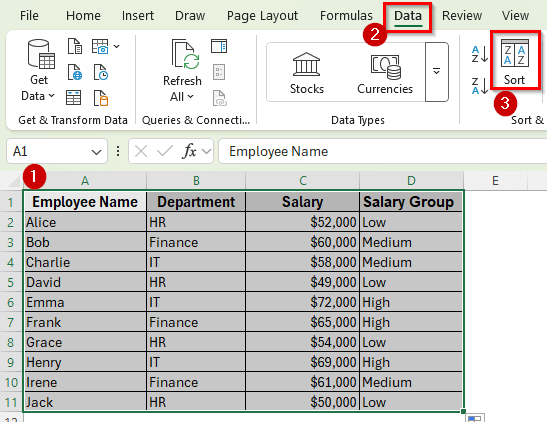Click the Cancel X icon in formula bar
Image resolution: width=547 pixels, height=422 pixels.
pos(141,151)
